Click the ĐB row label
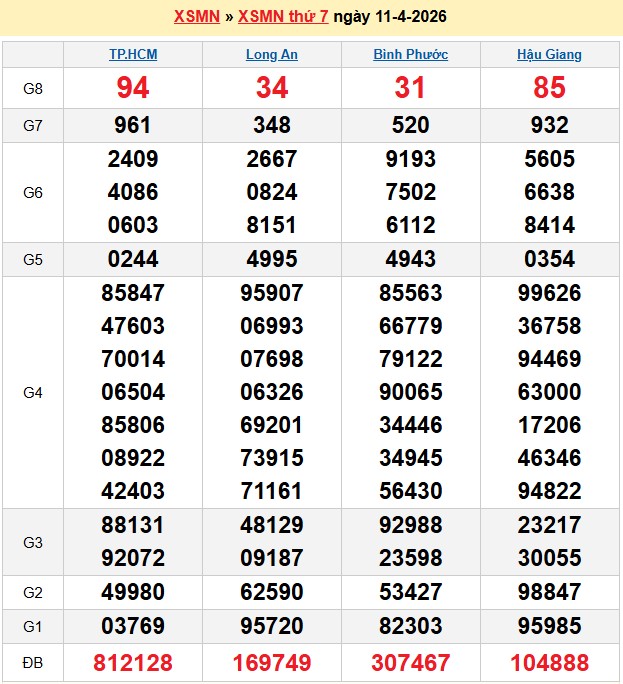The width and height of the screenshot is (623, 684). [33, 662]
